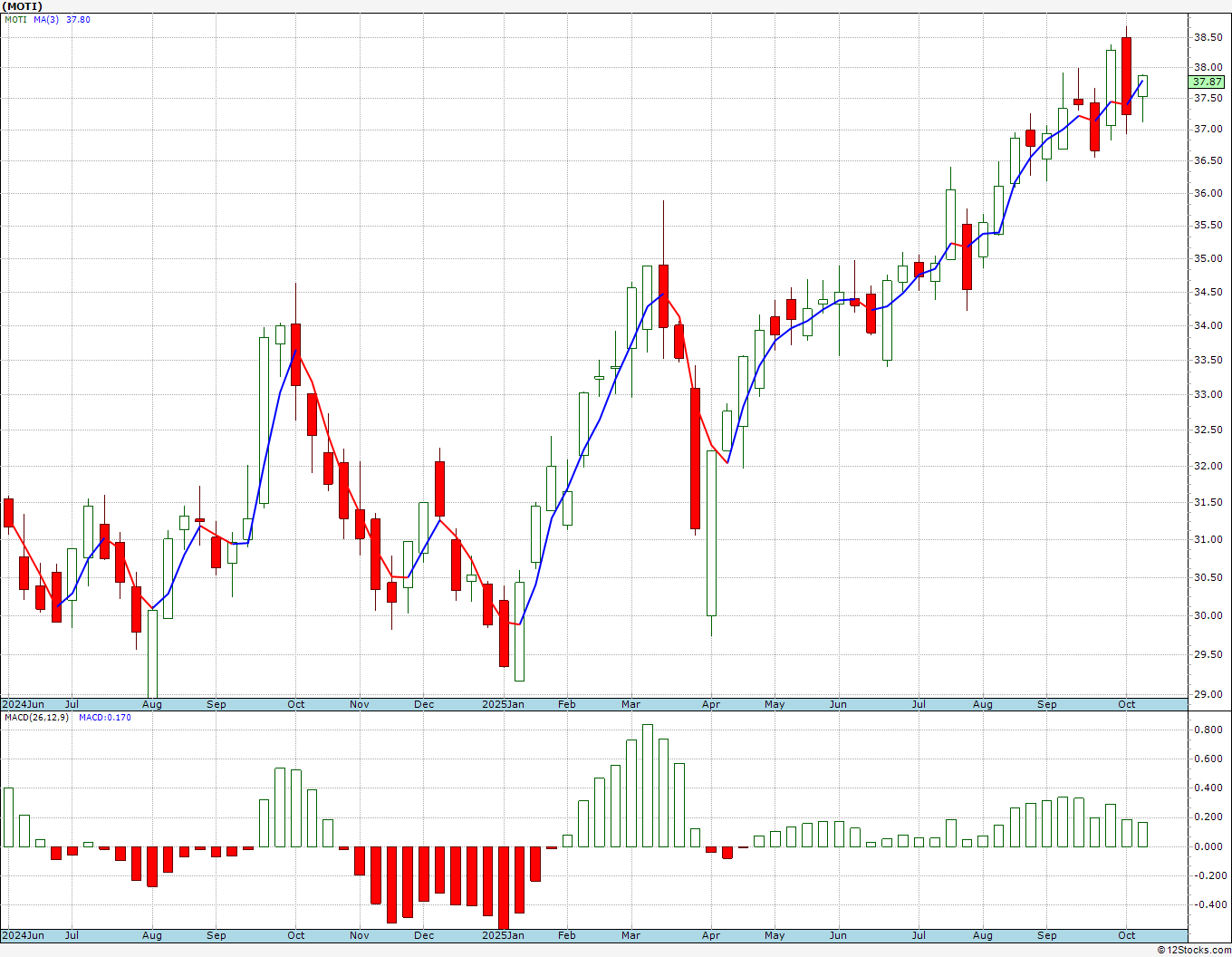Click the 33.00 price axis label
Screen dimensions: 1232x957
(x=1208, y=395)
